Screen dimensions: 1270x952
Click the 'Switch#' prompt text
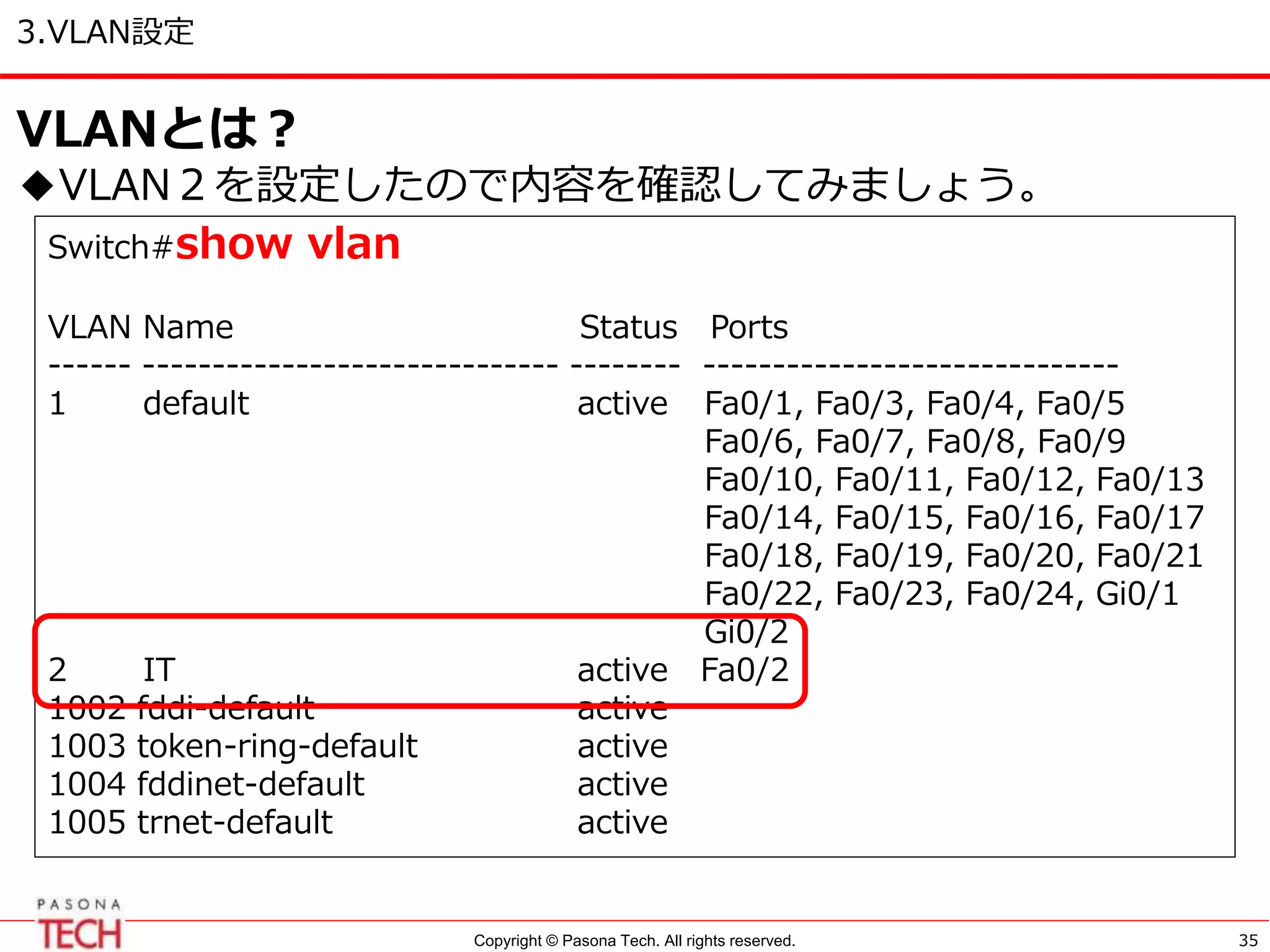[110, 247]
